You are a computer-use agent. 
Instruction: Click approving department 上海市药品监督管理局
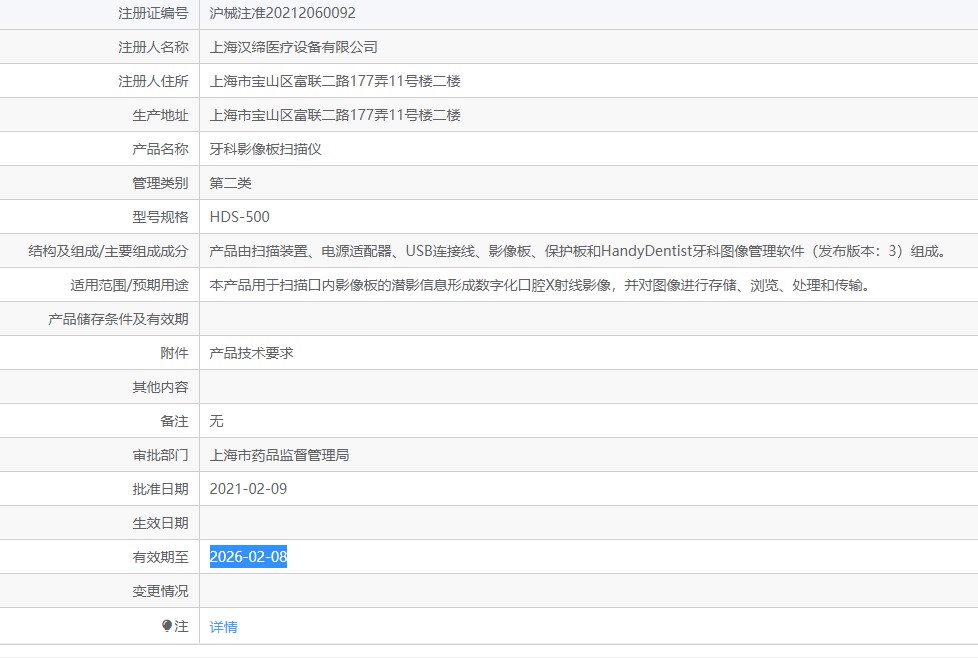[x=279, y=455]
